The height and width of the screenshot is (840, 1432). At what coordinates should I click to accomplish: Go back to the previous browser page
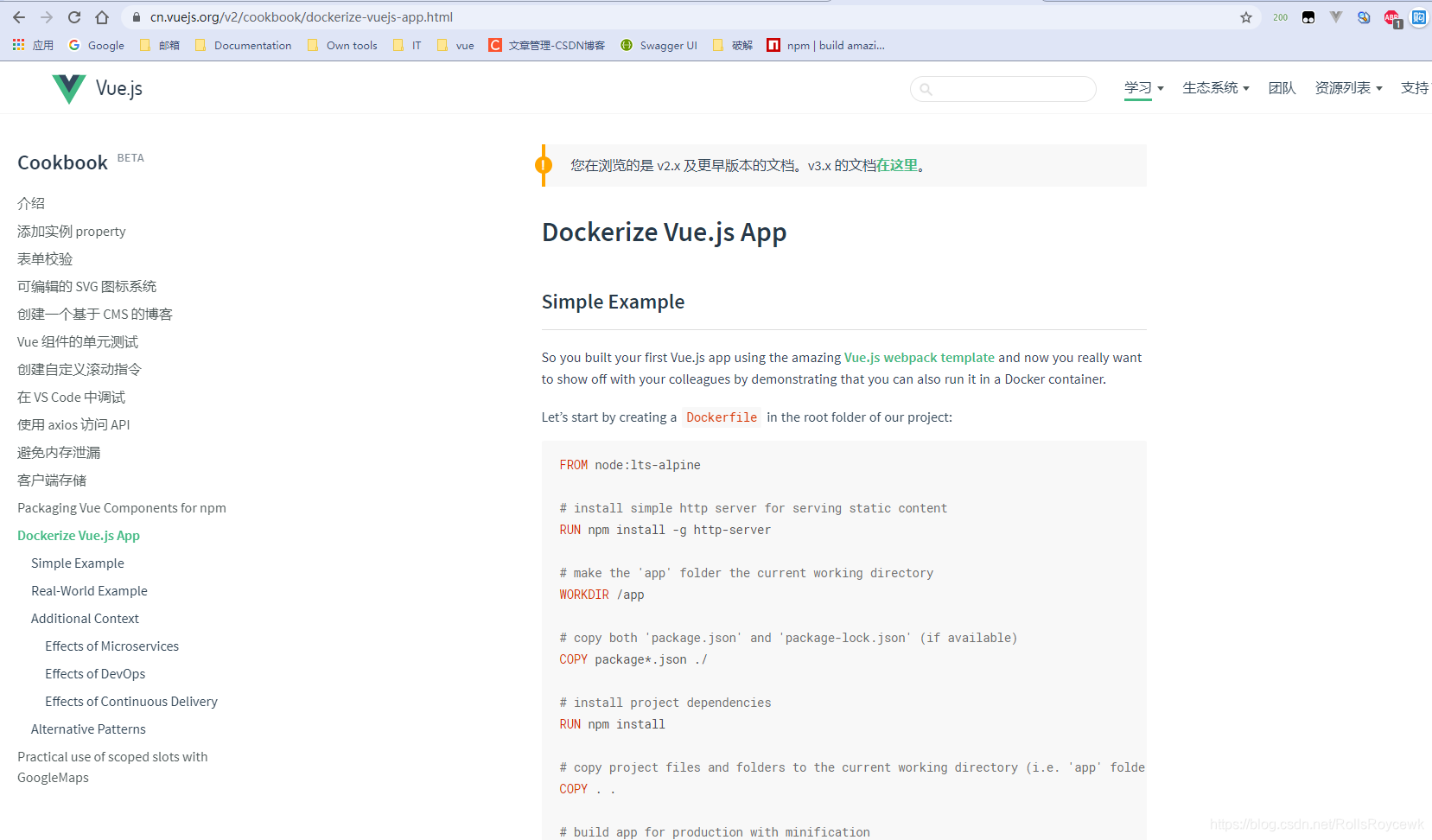point(19,17)
